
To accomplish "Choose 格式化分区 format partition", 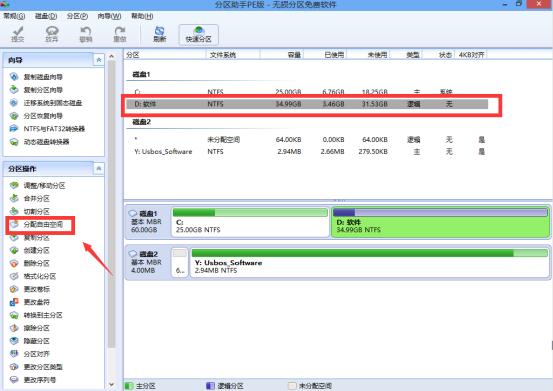I will click(x=33, y=276).
